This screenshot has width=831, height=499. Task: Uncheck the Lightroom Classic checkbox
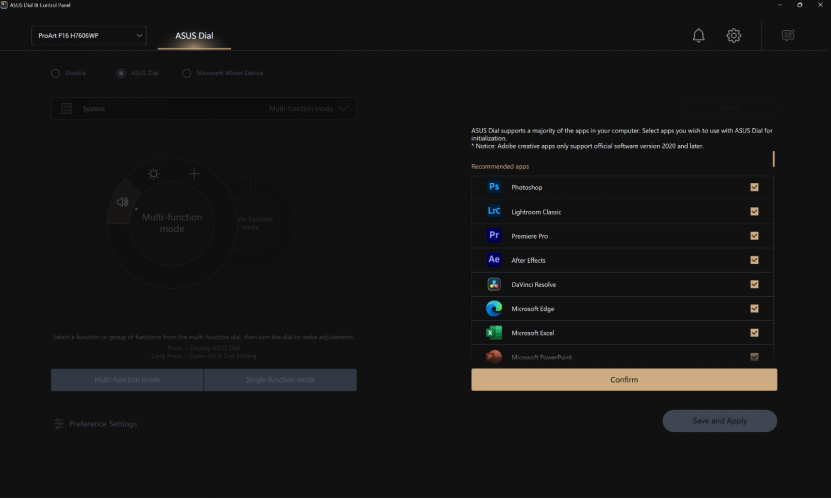pyautogui.click(x=754, y=211)
